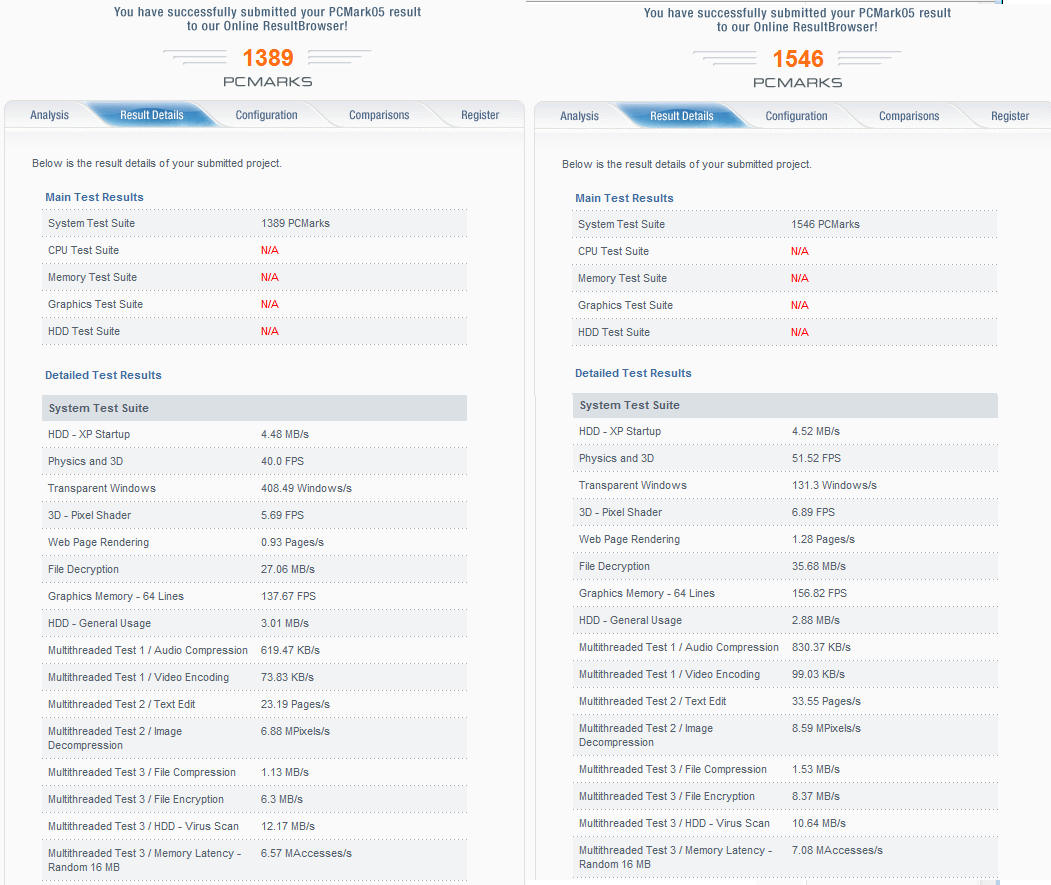Select the '1.13 MB/s' File Compression value
Image resolution: width=1051 pixels, height=885 pixels.
(285, 772)
